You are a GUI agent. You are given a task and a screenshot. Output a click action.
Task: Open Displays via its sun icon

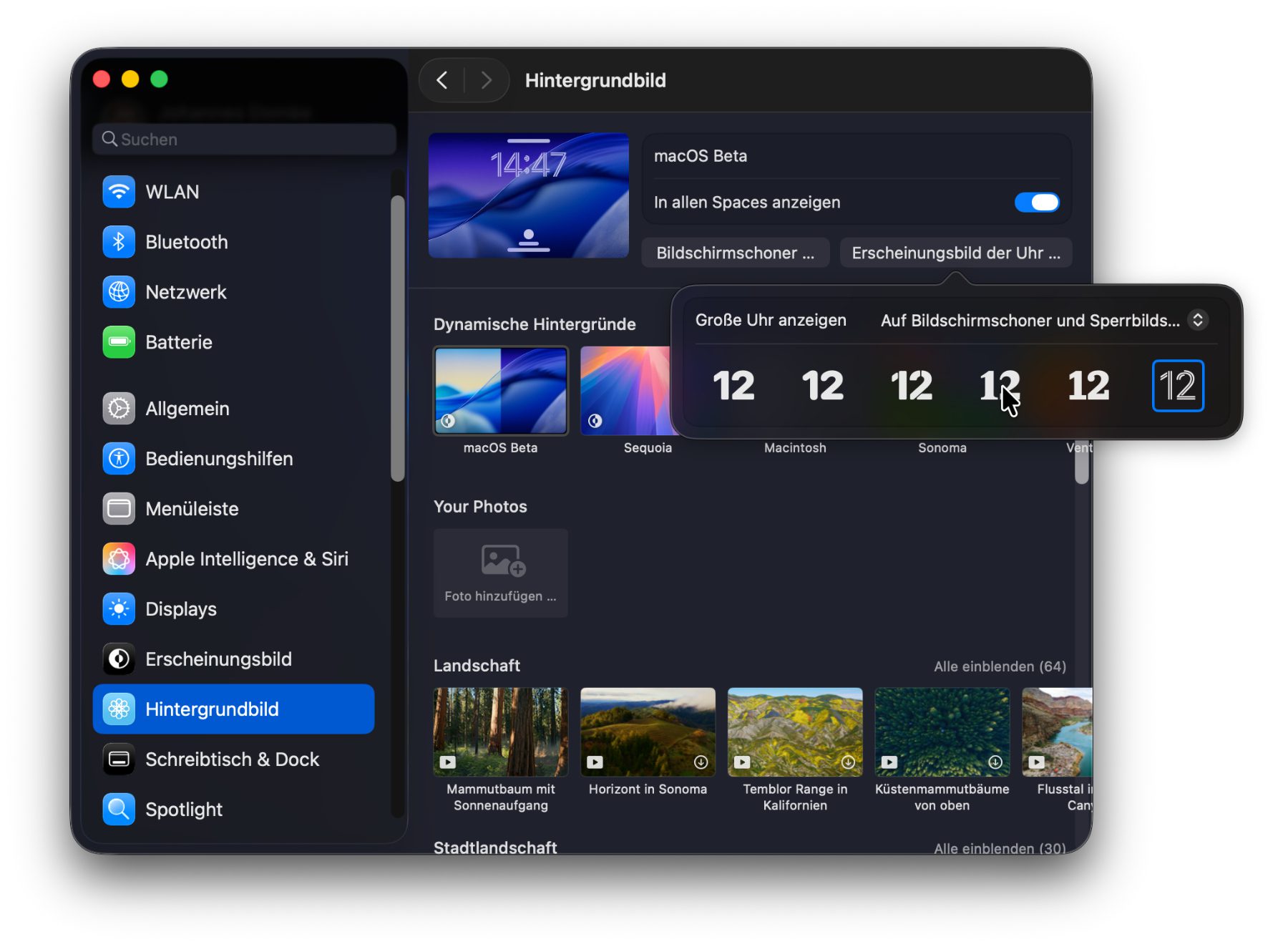tap(119, 609)
